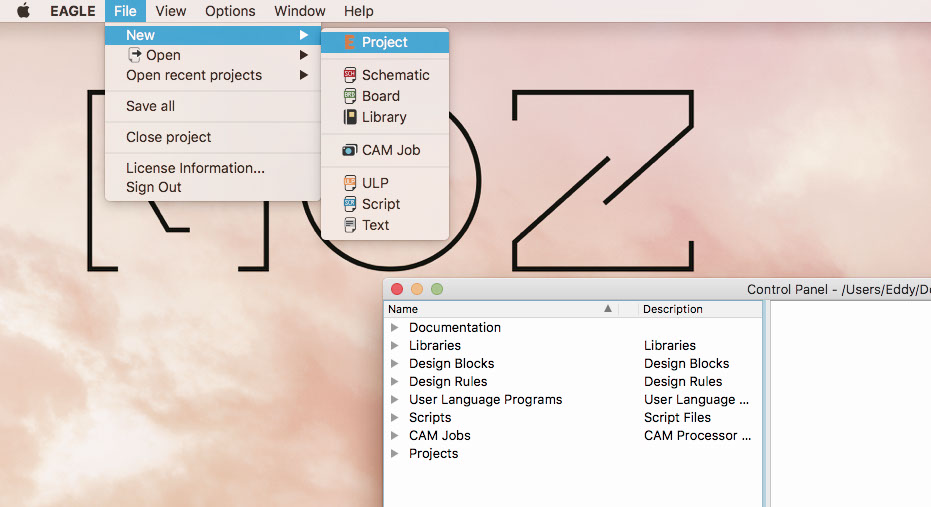Image resolution: width=931 pixels, height=507 pixels.
Task: Open the Window menu
Action: coord(299,11)
